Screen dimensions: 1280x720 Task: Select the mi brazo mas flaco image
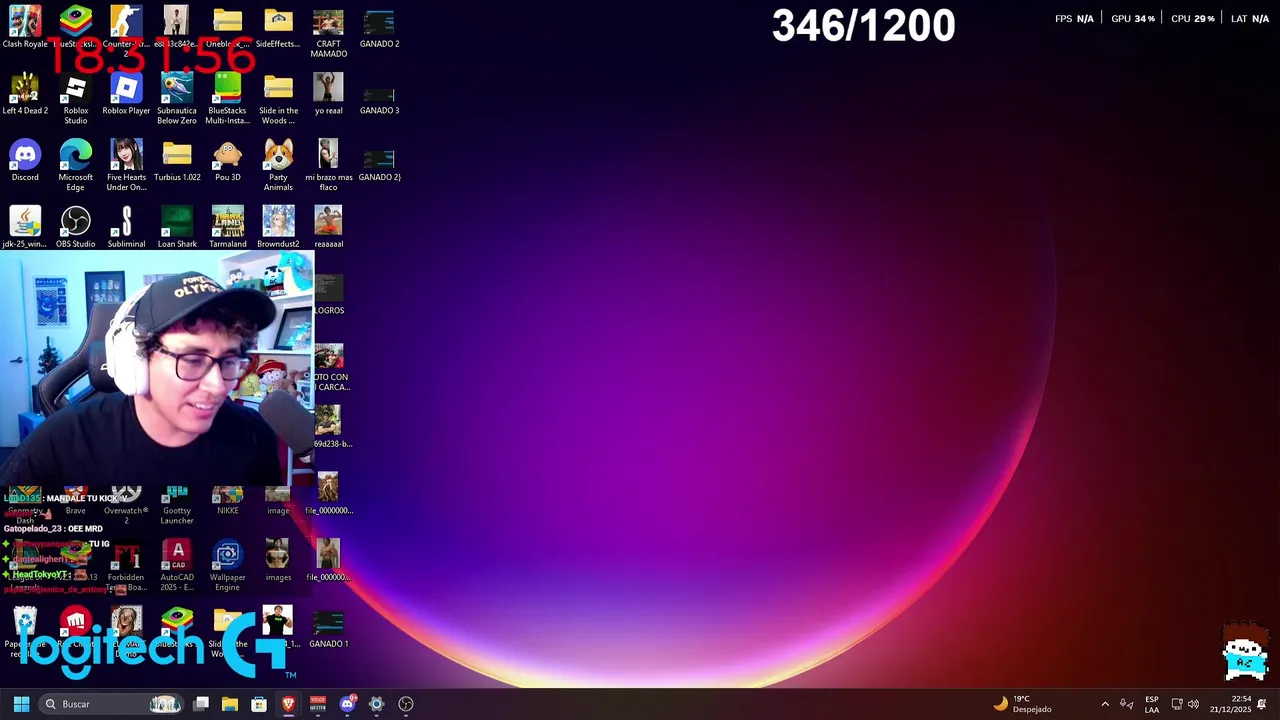click(328, 165)
